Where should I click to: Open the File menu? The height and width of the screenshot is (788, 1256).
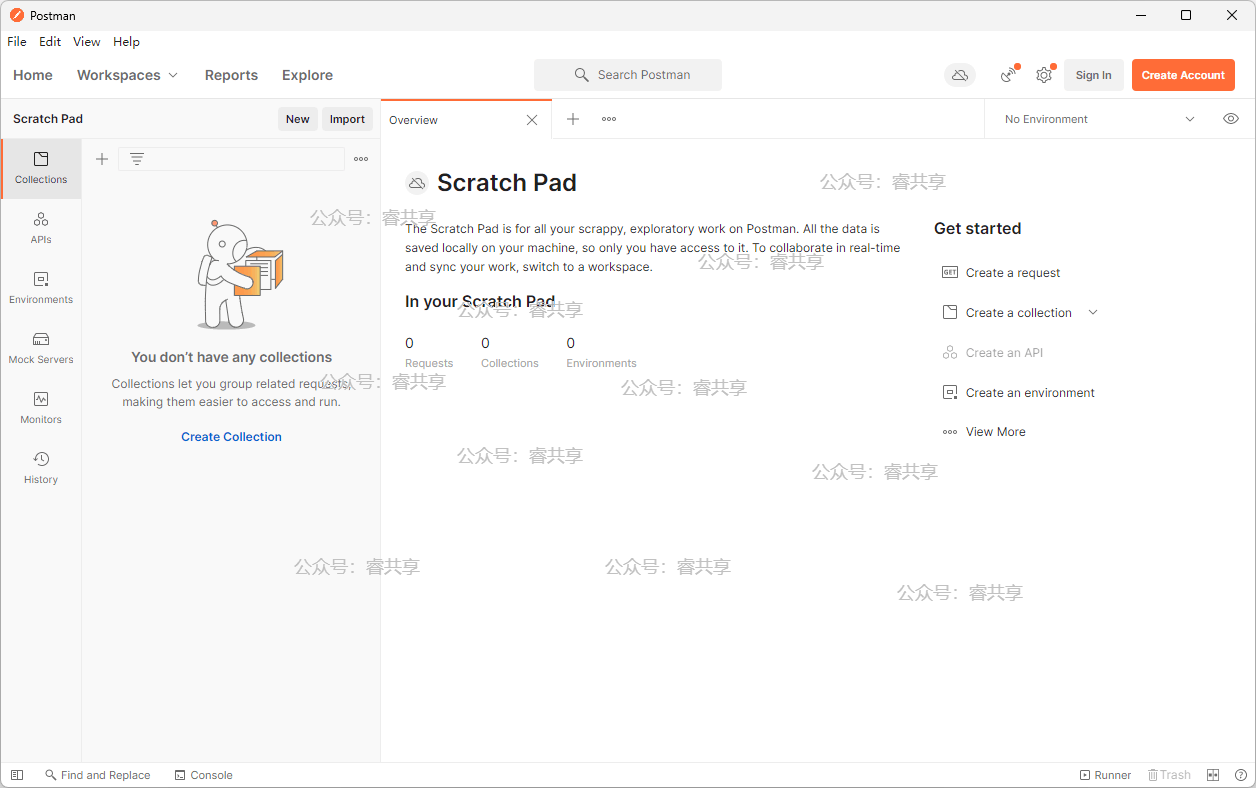tap(17, 42)
